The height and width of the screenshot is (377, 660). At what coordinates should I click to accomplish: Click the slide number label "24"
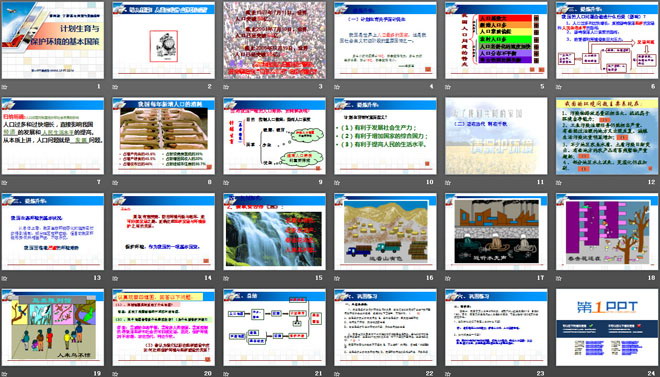click(x=652, y=373)
